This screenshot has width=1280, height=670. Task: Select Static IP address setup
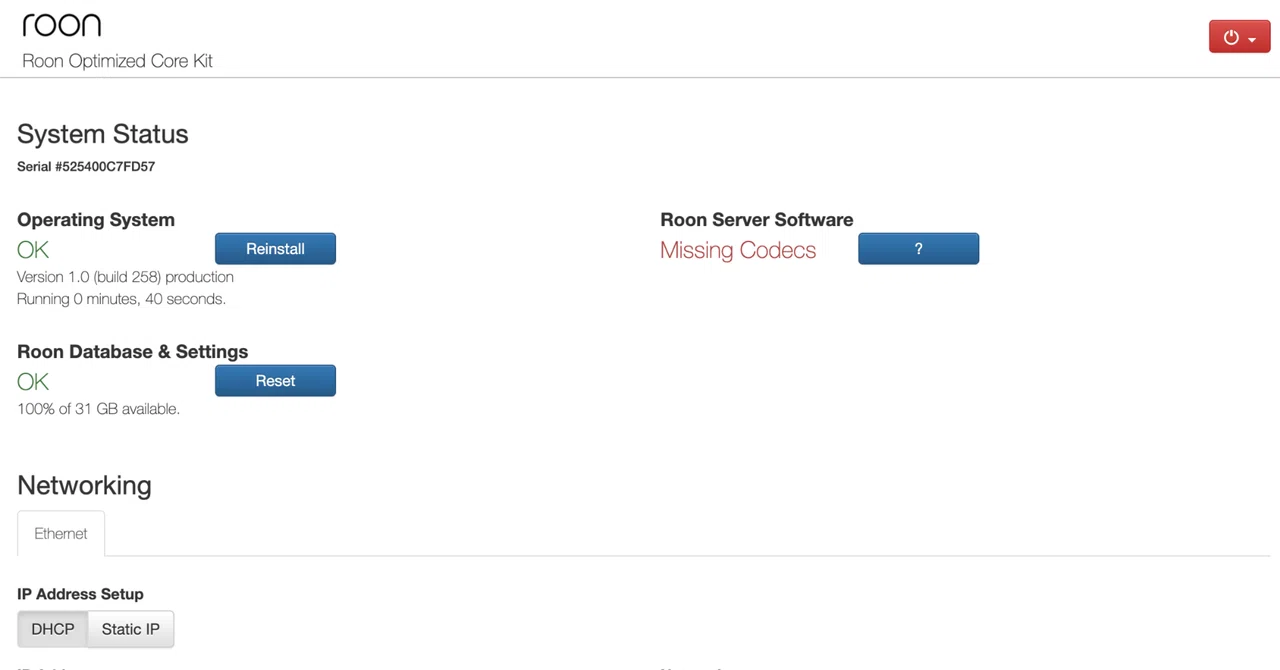click(x=131, y=629)
